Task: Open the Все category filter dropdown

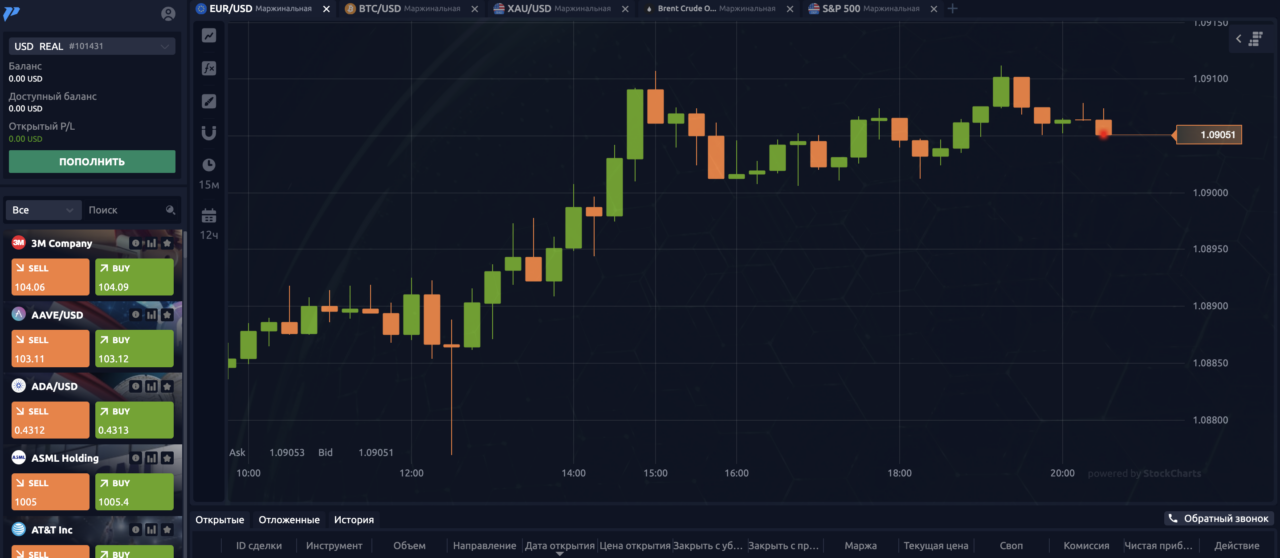Action: pyautogui.click(x=43, y=210)
